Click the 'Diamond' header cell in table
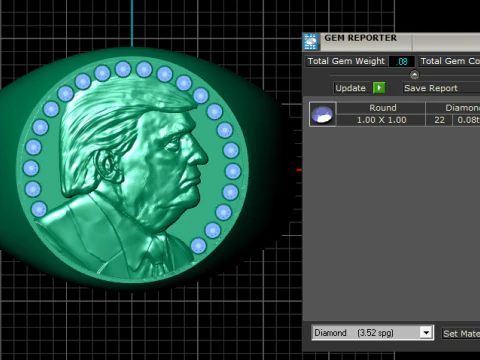The width and height of the screenshot is (480, 360). [x=453, y=108]
